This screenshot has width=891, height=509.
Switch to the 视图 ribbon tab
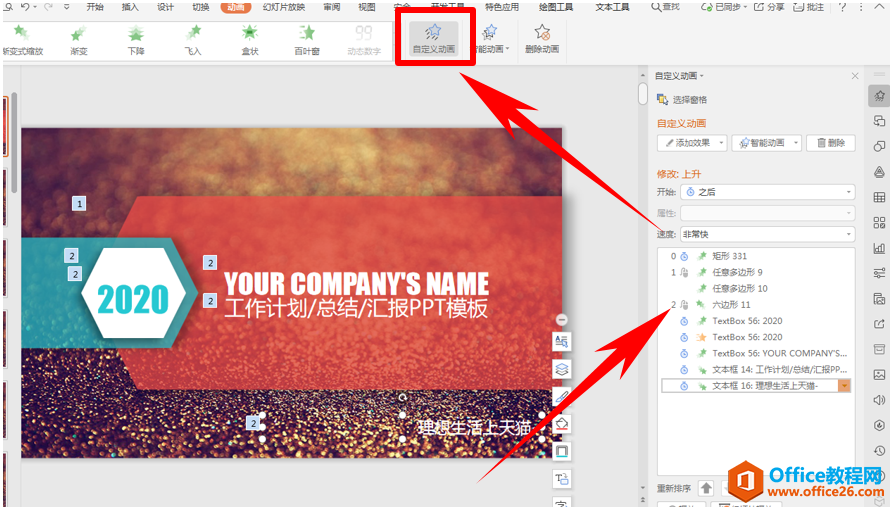[x=367, y=7]
